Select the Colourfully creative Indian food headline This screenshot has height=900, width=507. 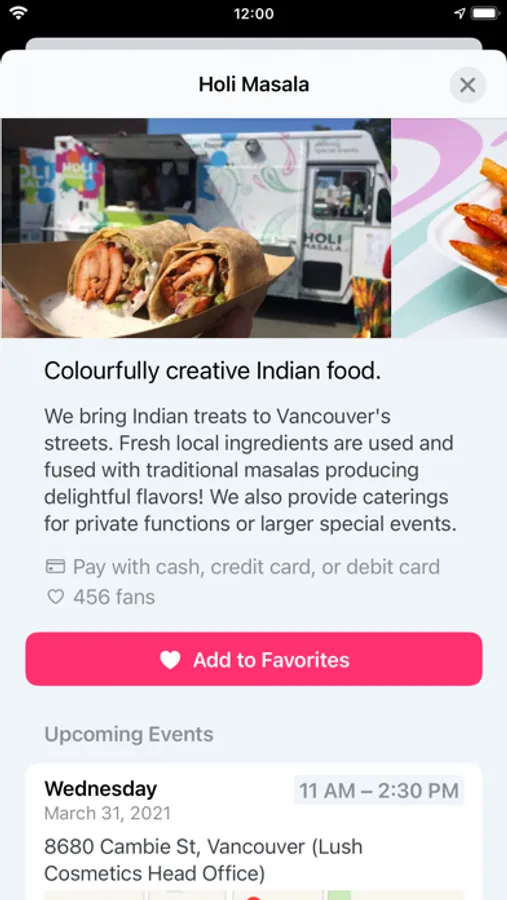(212, 371)
